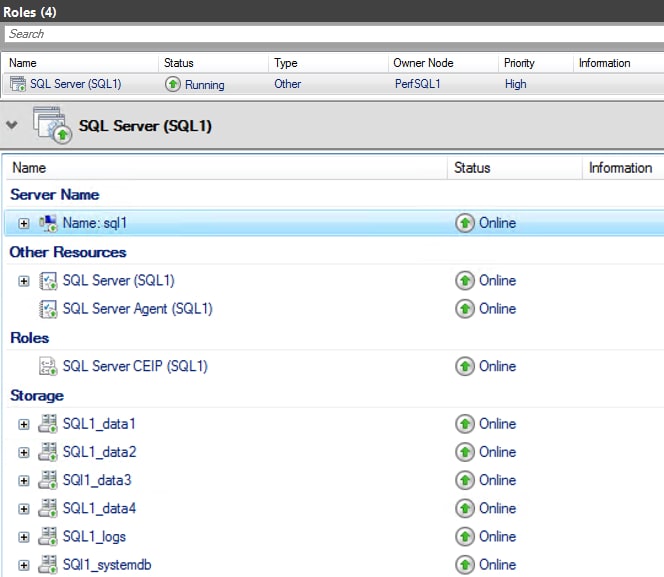This screenshot has height=577, width=664.
Task: Click the Online status icon for SQL1_logs
Action: 465,536
